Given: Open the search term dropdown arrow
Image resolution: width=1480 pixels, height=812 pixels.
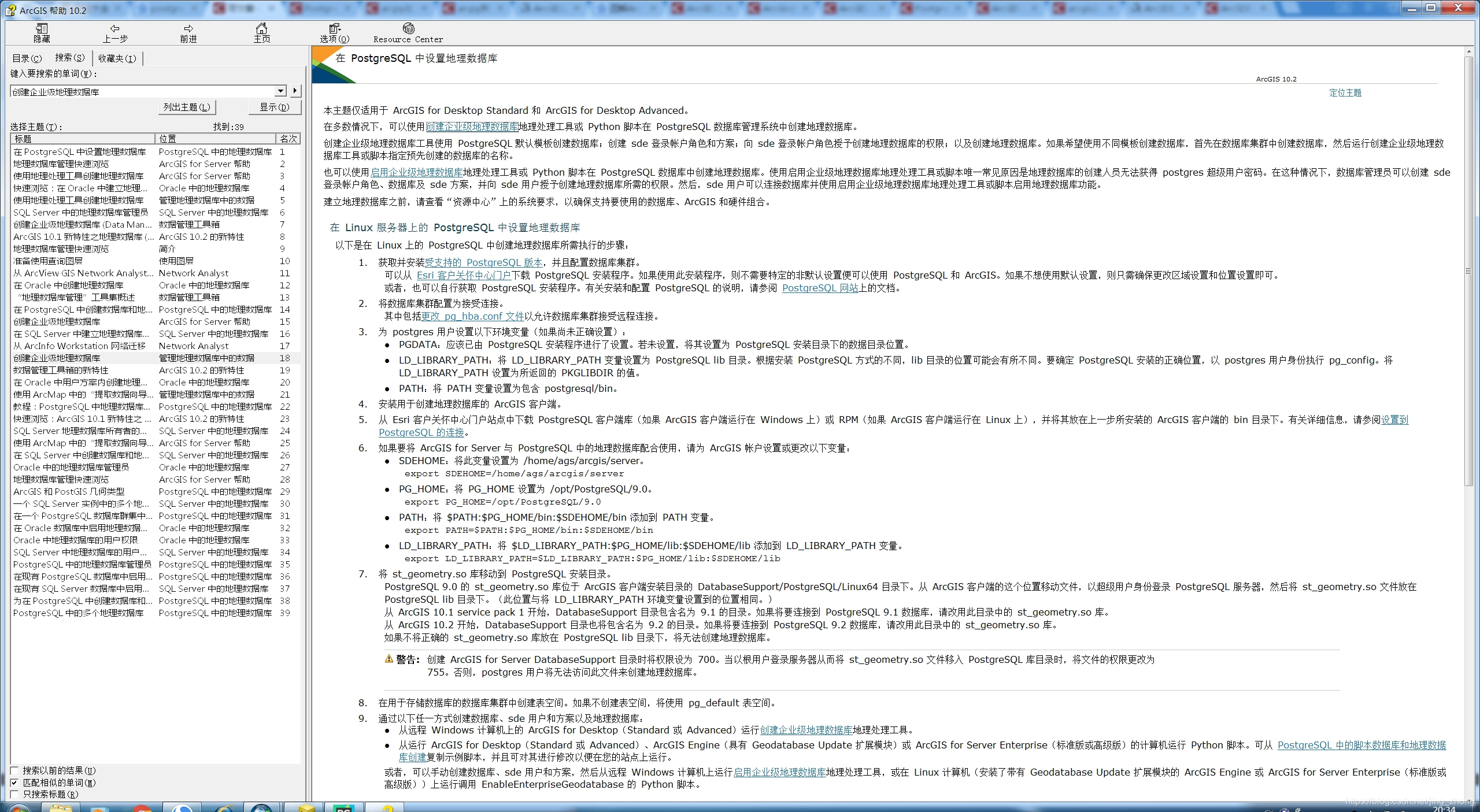Looking at the screenshot, I should point(280,91).
